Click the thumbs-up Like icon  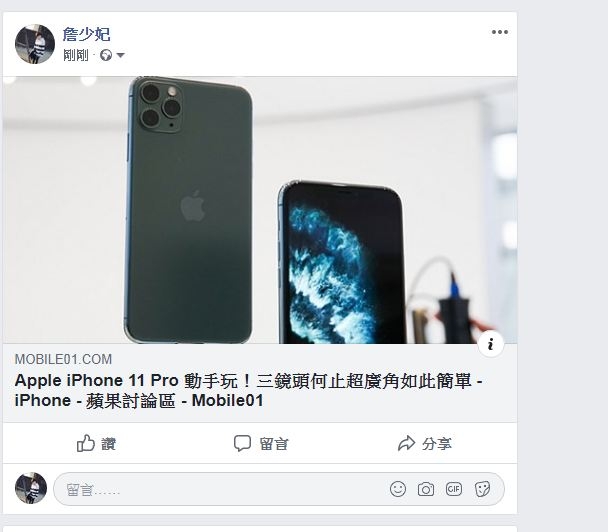(86, 443)
